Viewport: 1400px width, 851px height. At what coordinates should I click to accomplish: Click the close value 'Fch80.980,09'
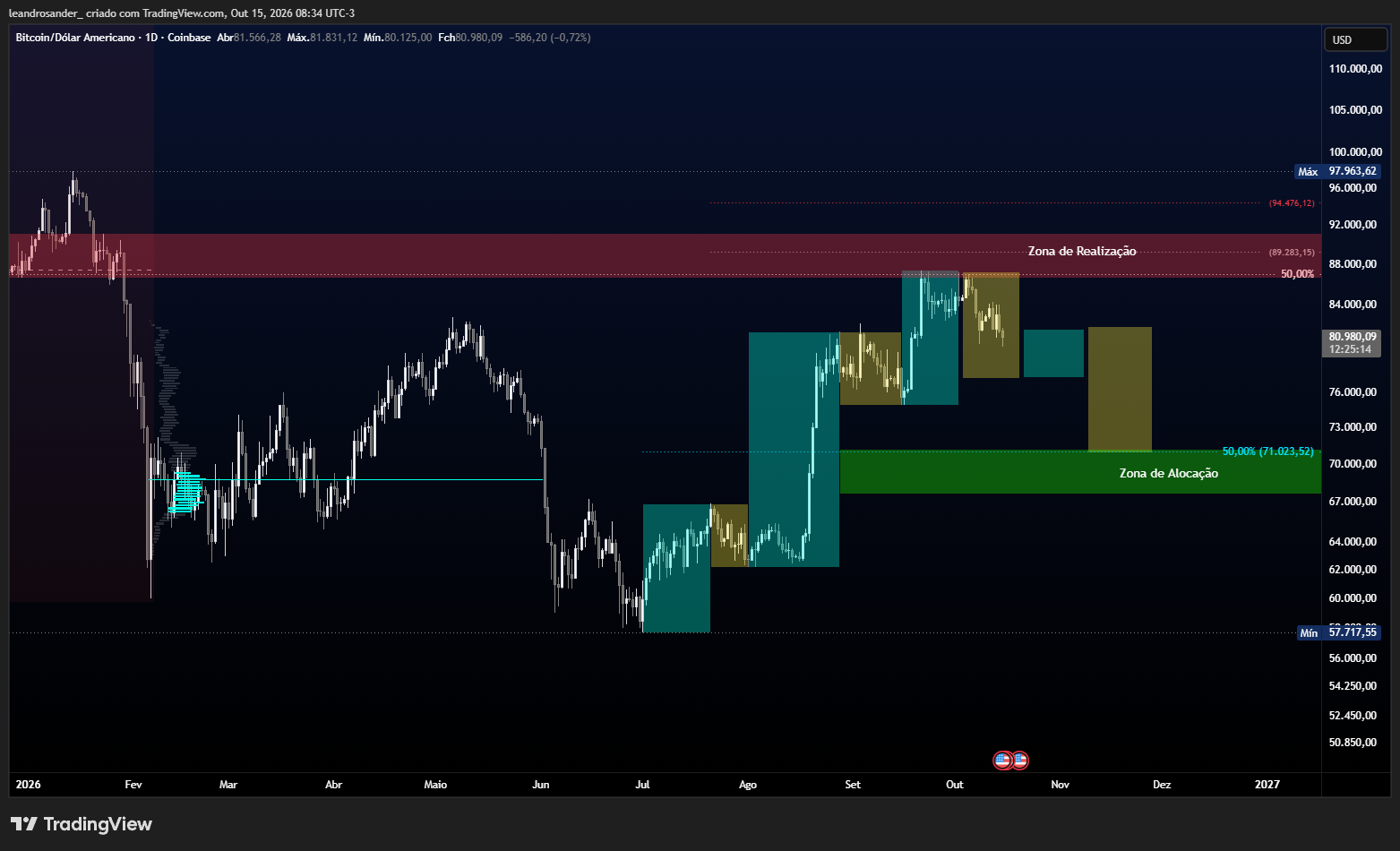click(x=470, y=38)
